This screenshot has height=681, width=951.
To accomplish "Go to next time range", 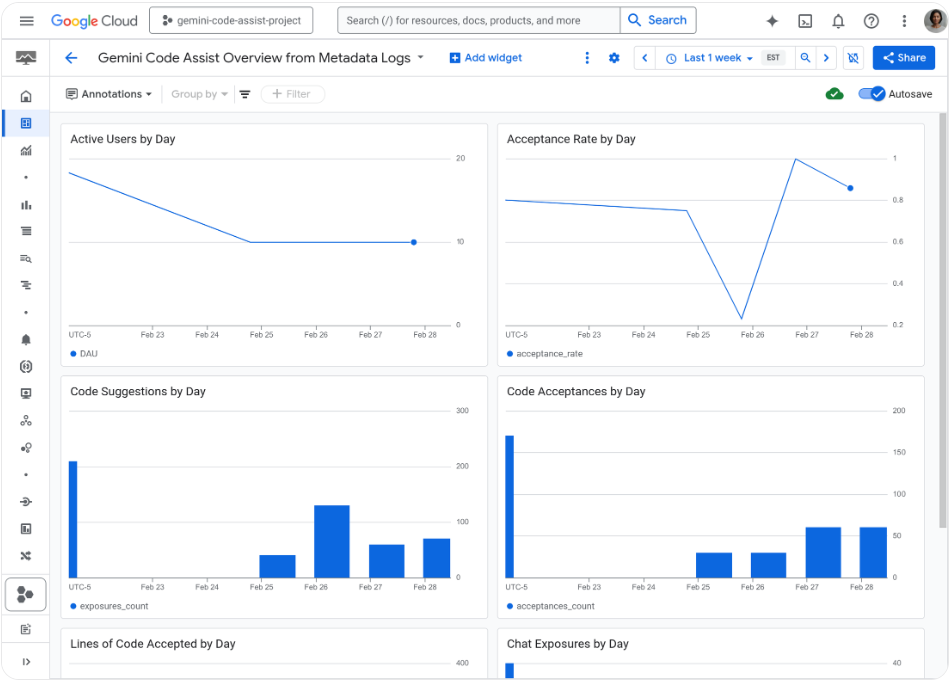I will click(x=826, y=58).
